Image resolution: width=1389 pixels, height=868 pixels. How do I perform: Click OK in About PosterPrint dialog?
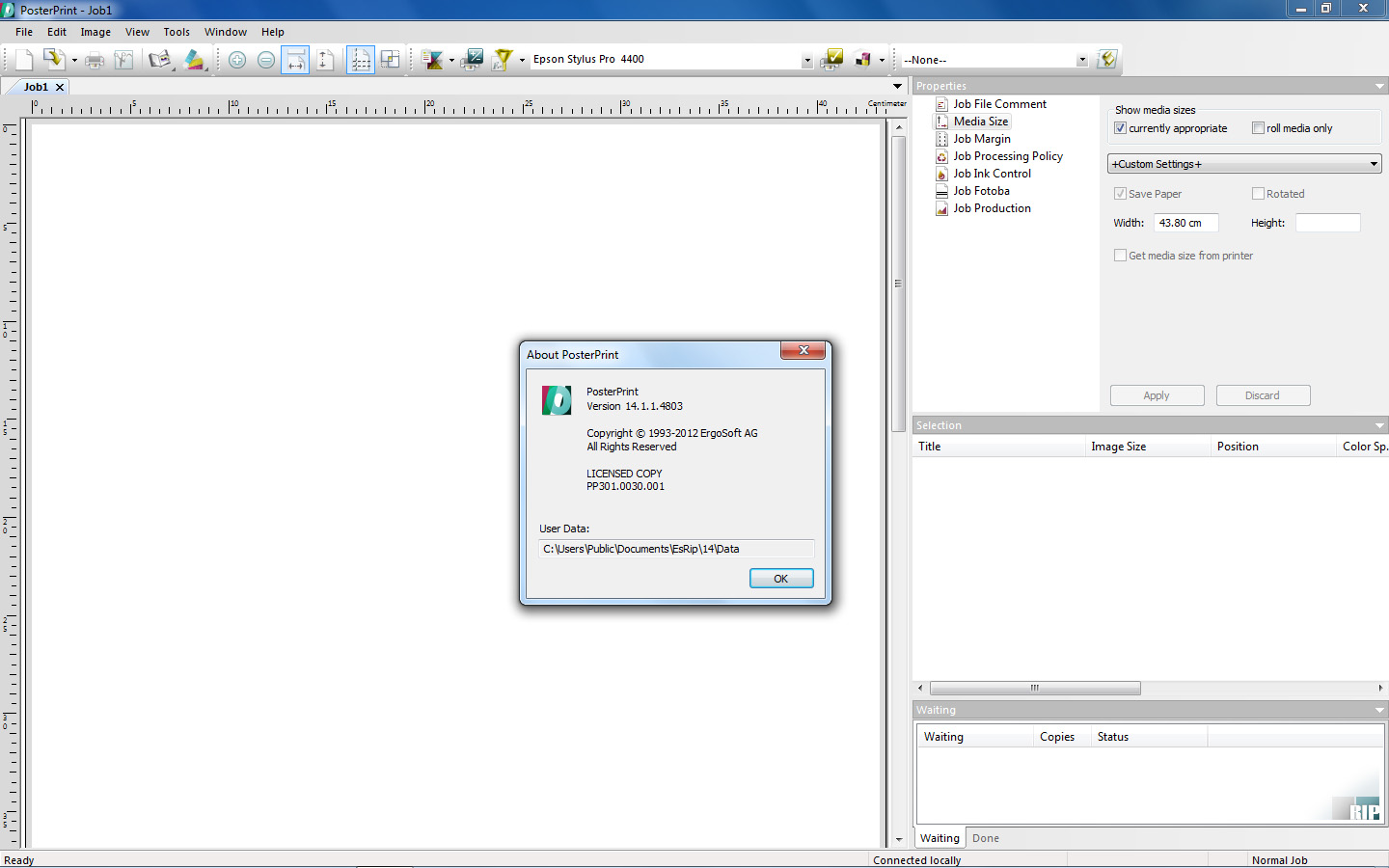[x=781, y=579]
